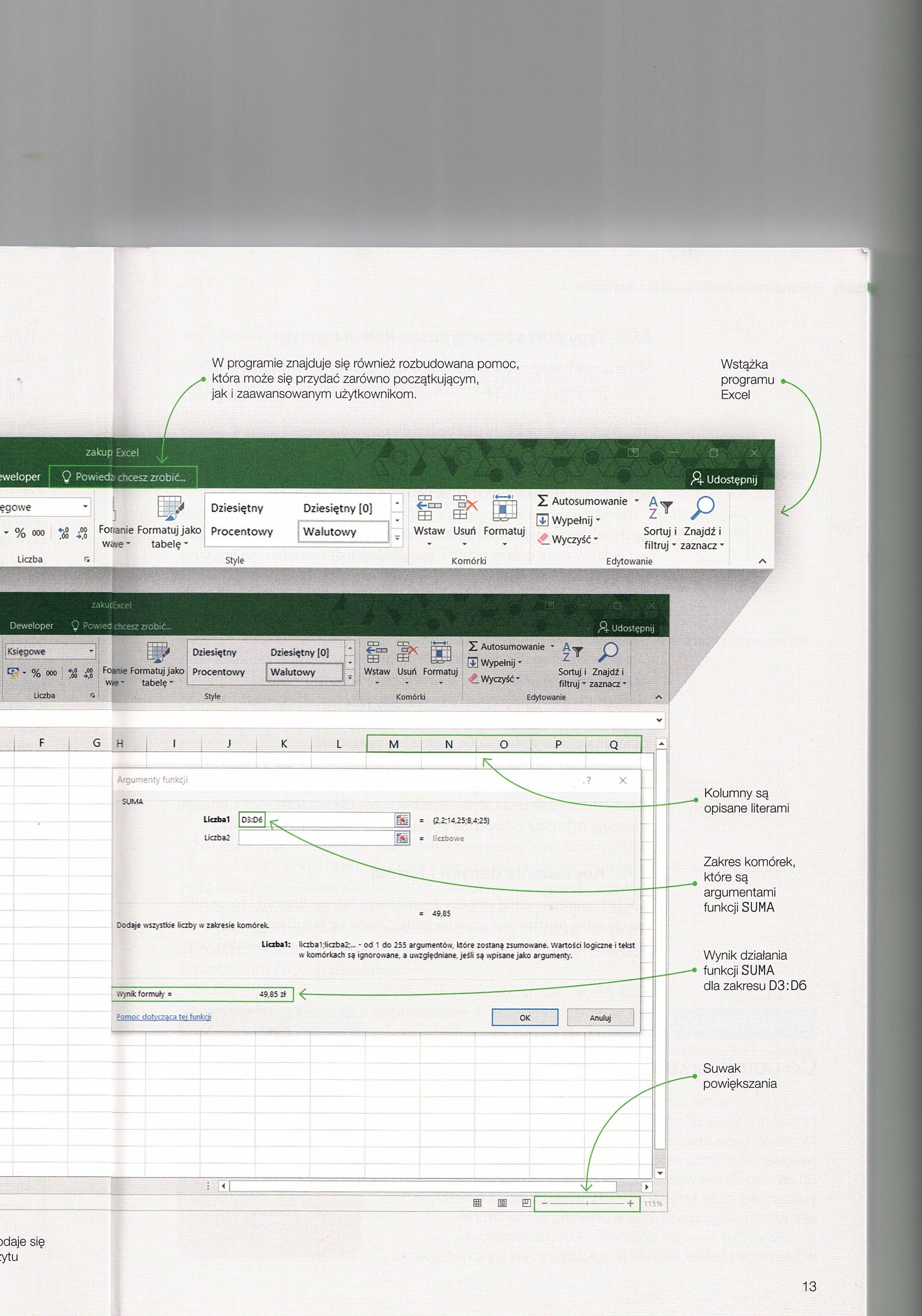
Task: Switch to Page Layout view in status bar
Action: pyautogui.click(x=502, y=1203)
